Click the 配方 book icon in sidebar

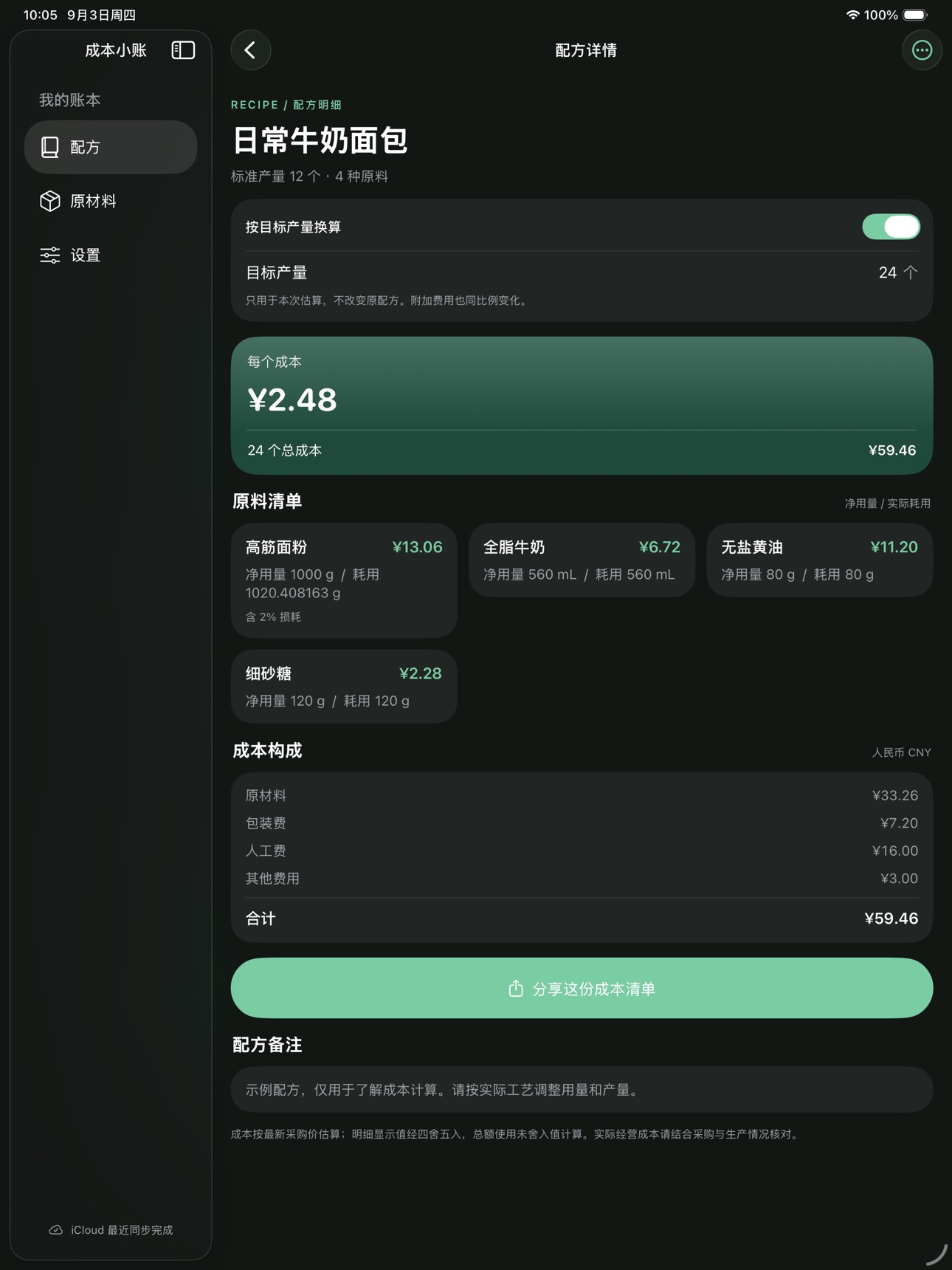[50, 147]
